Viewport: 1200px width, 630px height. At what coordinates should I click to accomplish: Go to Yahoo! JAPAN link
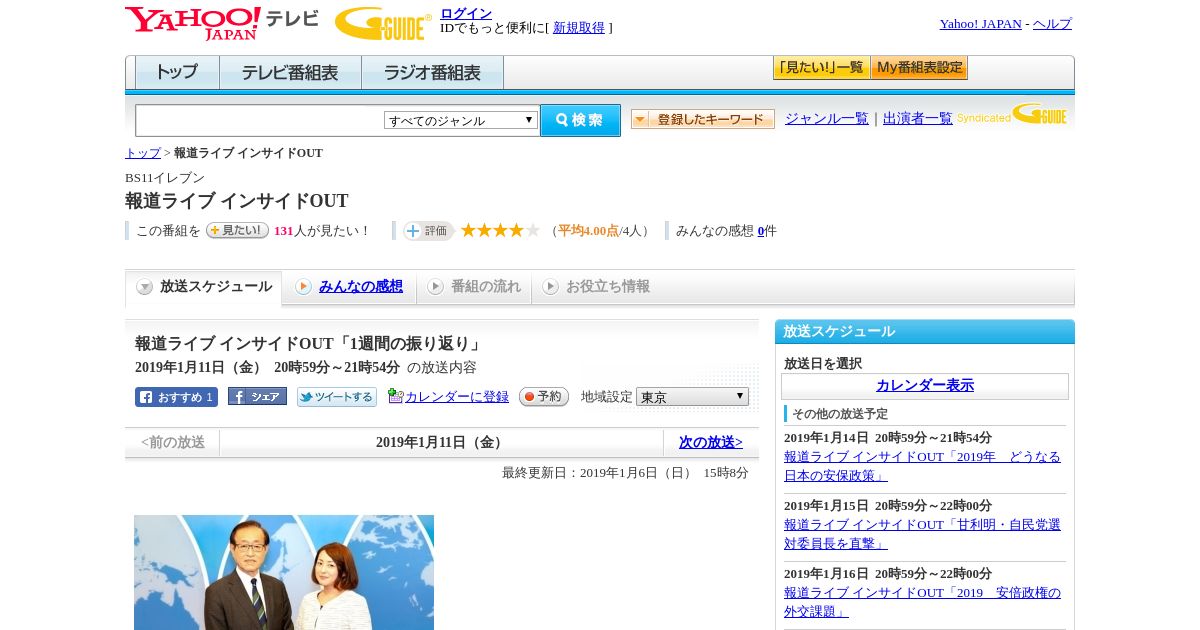[x=981, y=24]
